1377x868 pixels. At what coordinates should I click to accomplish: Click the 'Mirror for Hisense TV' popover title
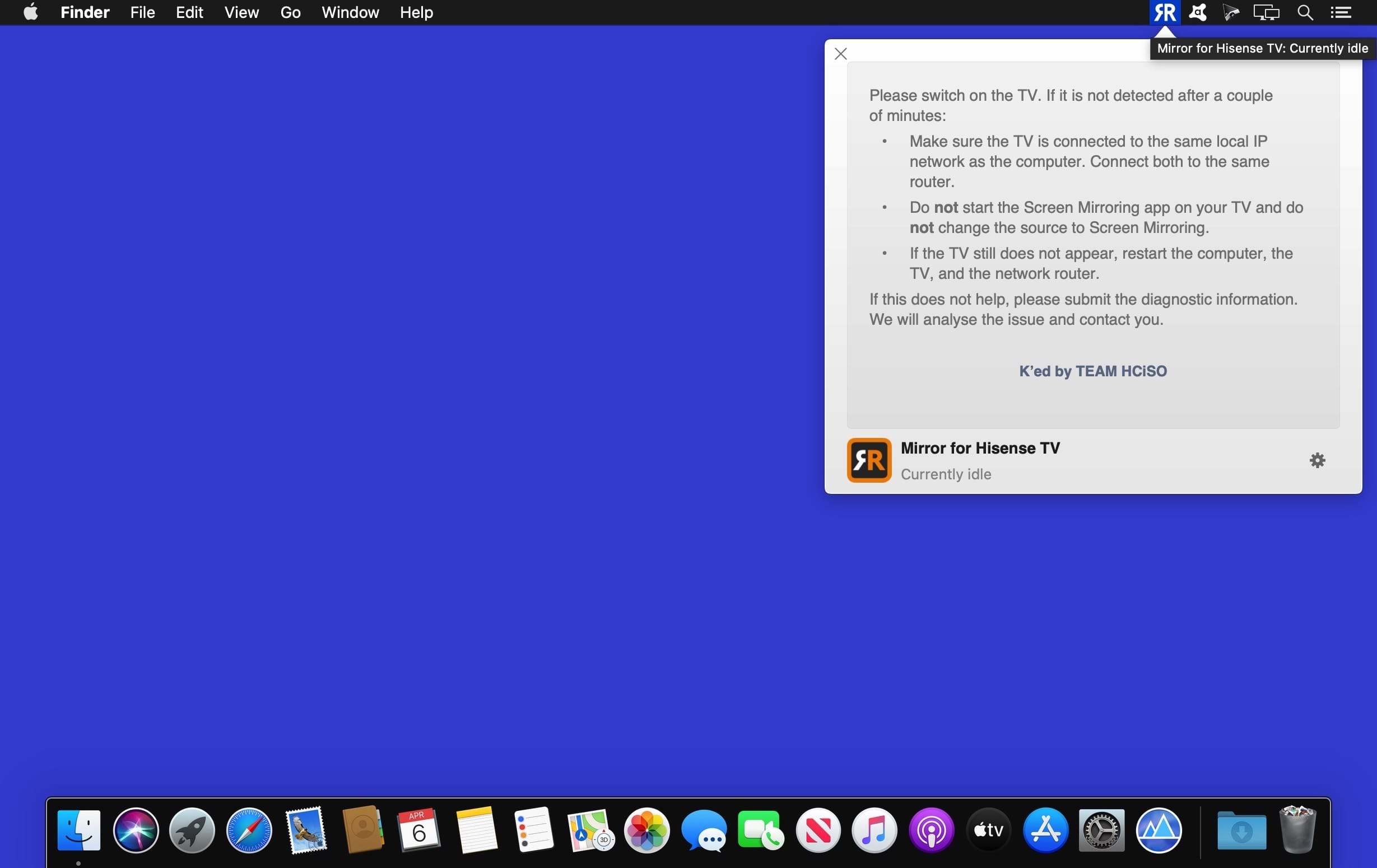980,449
